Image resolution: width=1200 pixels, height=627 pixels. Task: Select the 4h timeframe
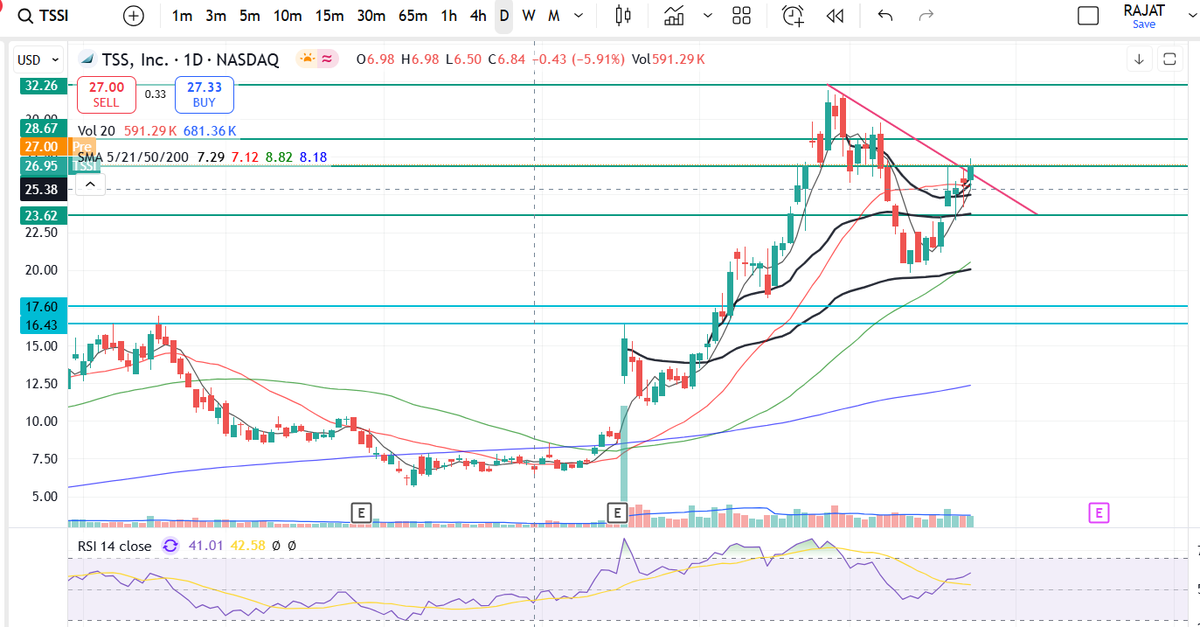point(478,16)
